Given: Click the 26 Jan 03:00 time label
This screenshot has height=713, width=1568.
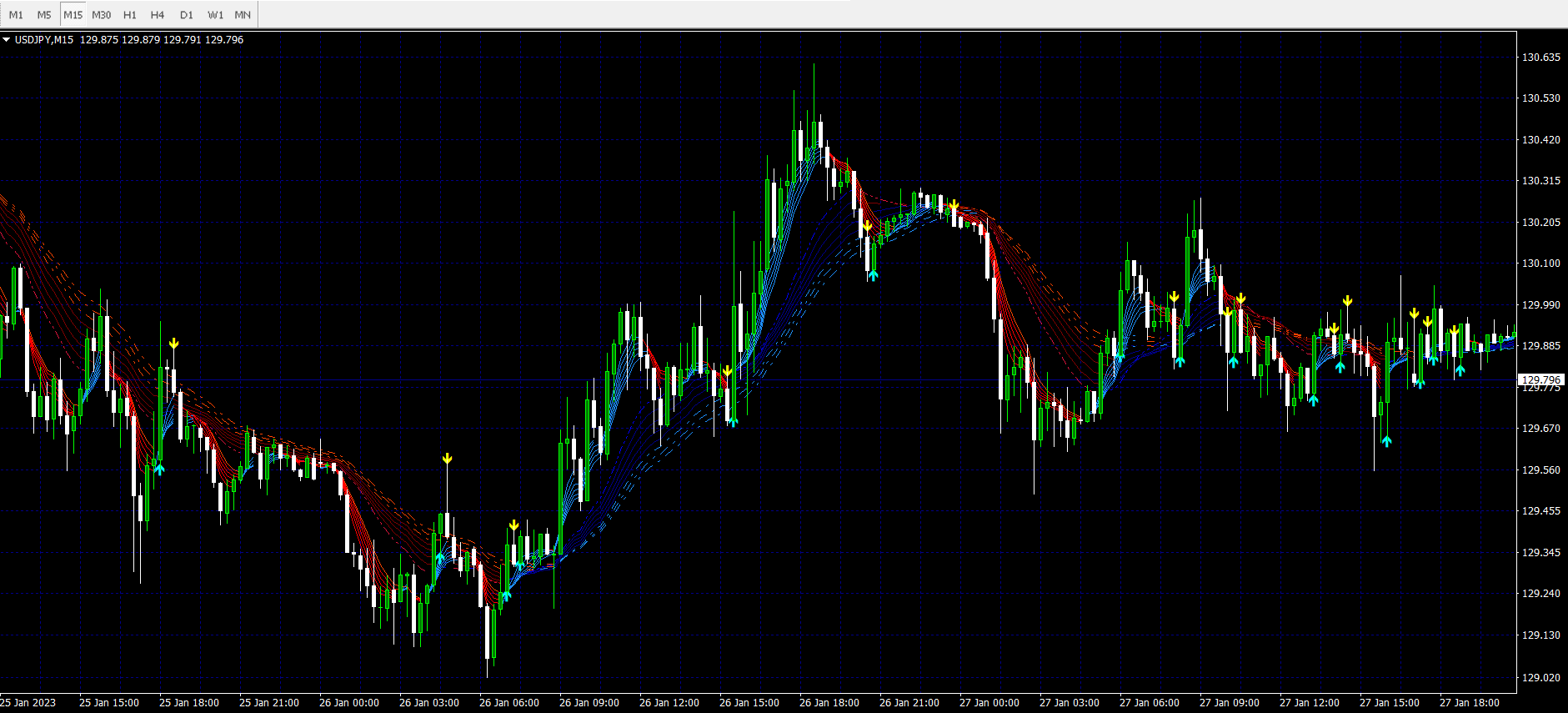Looking at the screenshot, I should 429,703.
